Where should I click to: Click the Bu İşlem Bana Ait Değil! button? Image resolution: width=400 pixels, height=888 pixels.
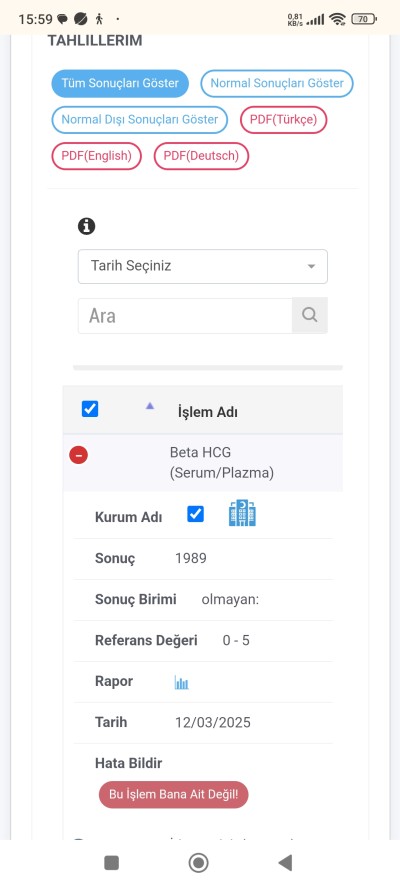click(173, 795)
